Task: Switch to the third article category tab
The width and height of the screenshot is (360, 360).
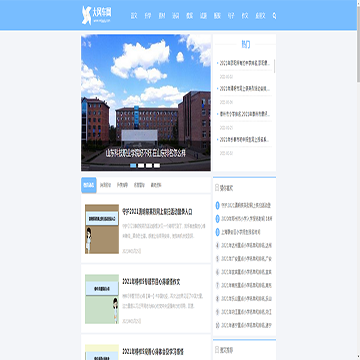Action: (122, 185)
